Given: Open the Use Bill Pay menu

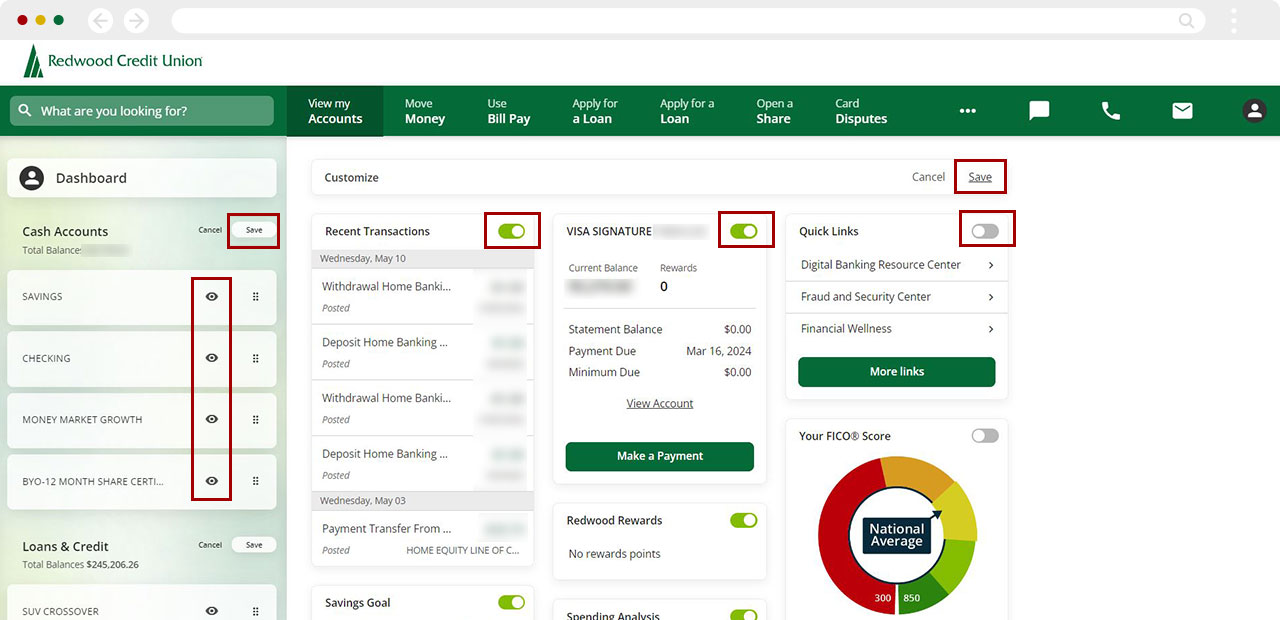Looking at the screenshot, I should coord(509,111).
